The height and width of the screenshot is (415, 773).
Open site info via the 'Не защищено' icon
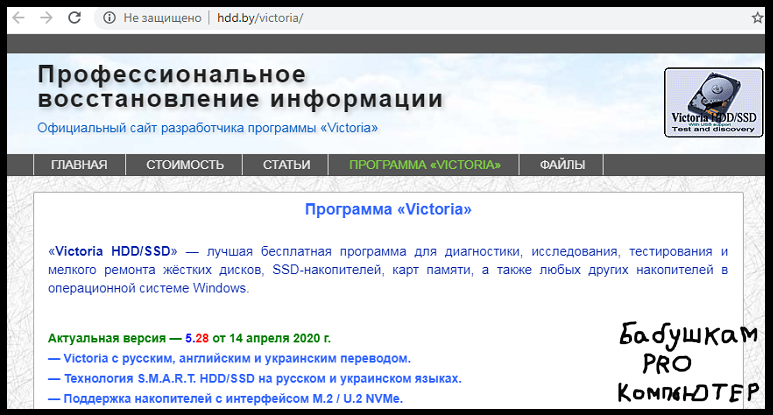(109, 18)
